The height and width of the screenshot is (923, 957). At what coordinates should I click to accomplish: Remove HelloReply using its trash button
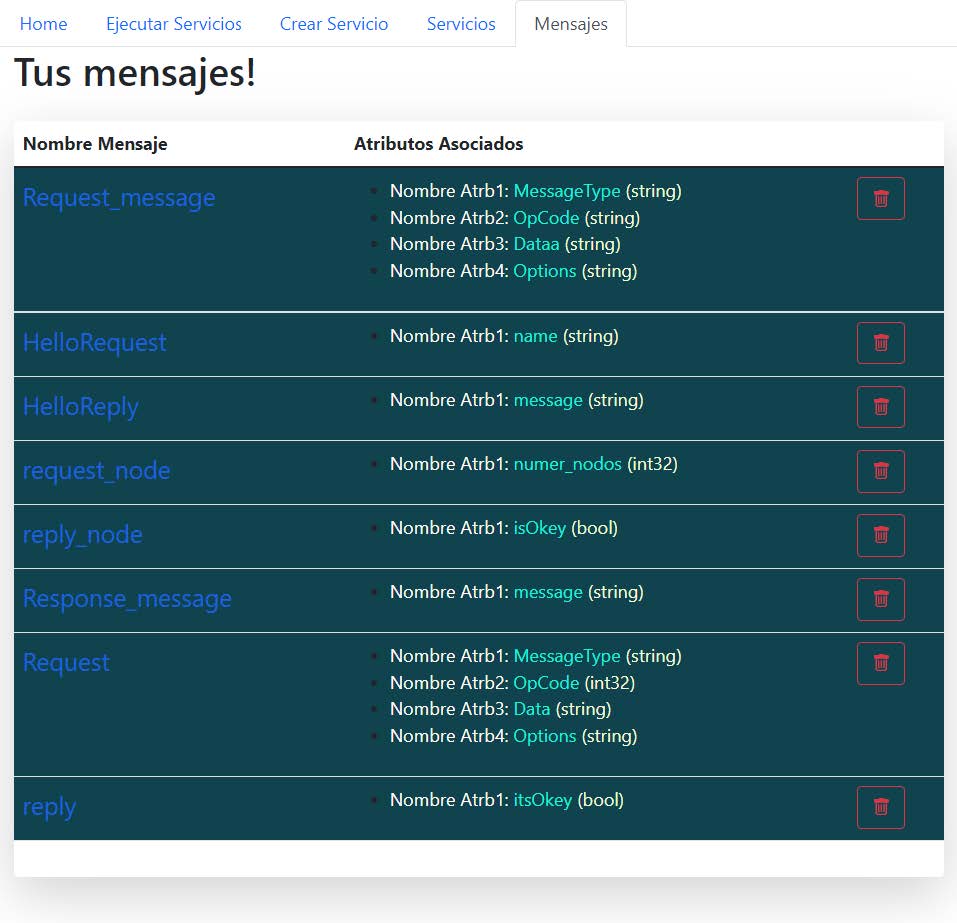(x=880, y=407)
